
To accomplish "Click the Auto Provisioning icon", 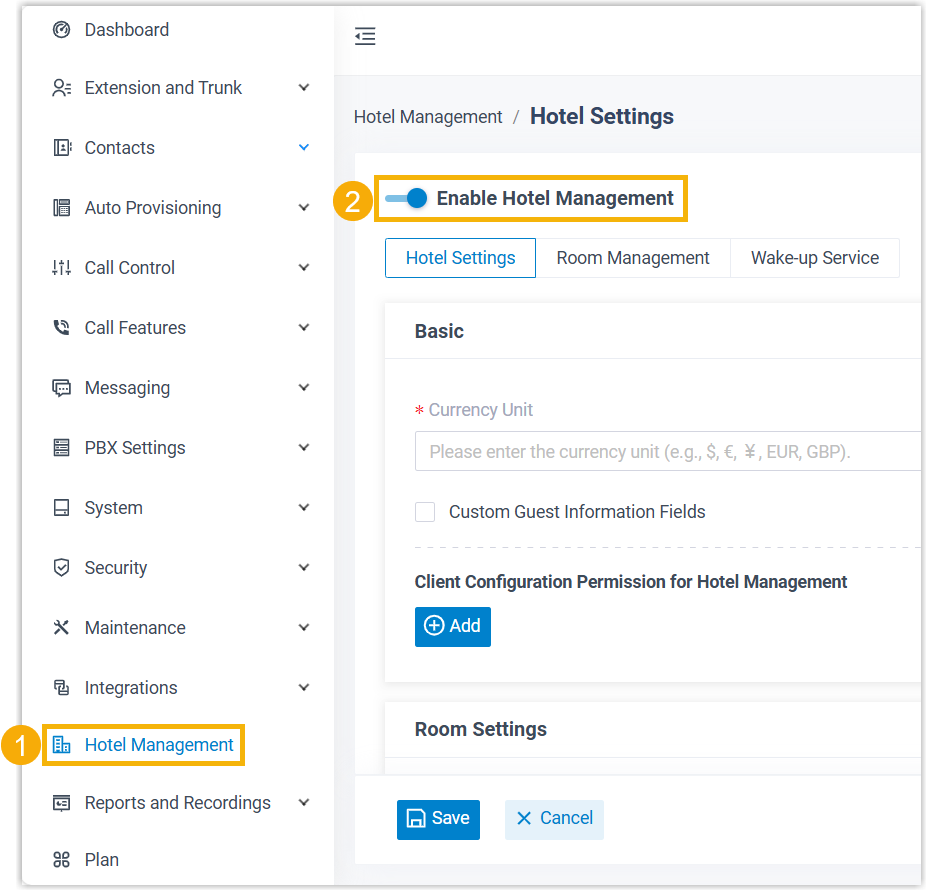I will 62,208.
